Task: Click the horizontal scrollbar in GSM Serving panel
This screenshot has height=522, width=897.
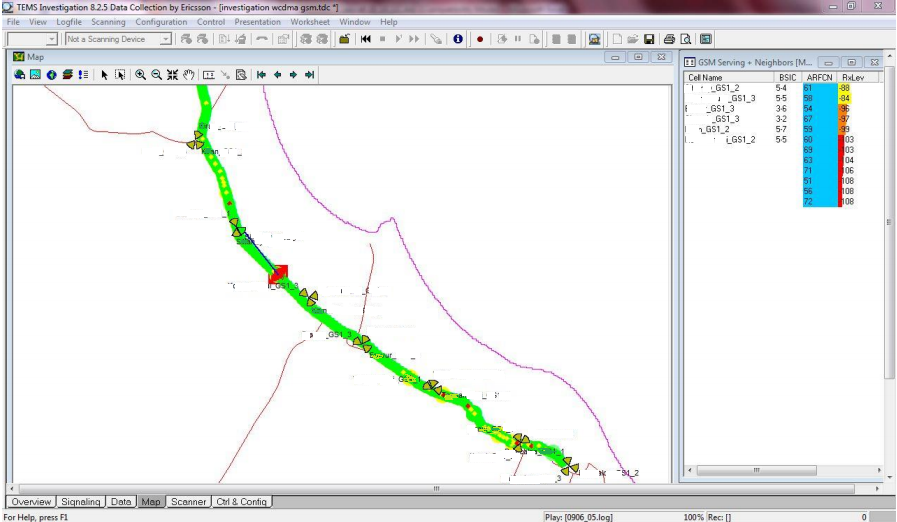Action: pos(756,470)
